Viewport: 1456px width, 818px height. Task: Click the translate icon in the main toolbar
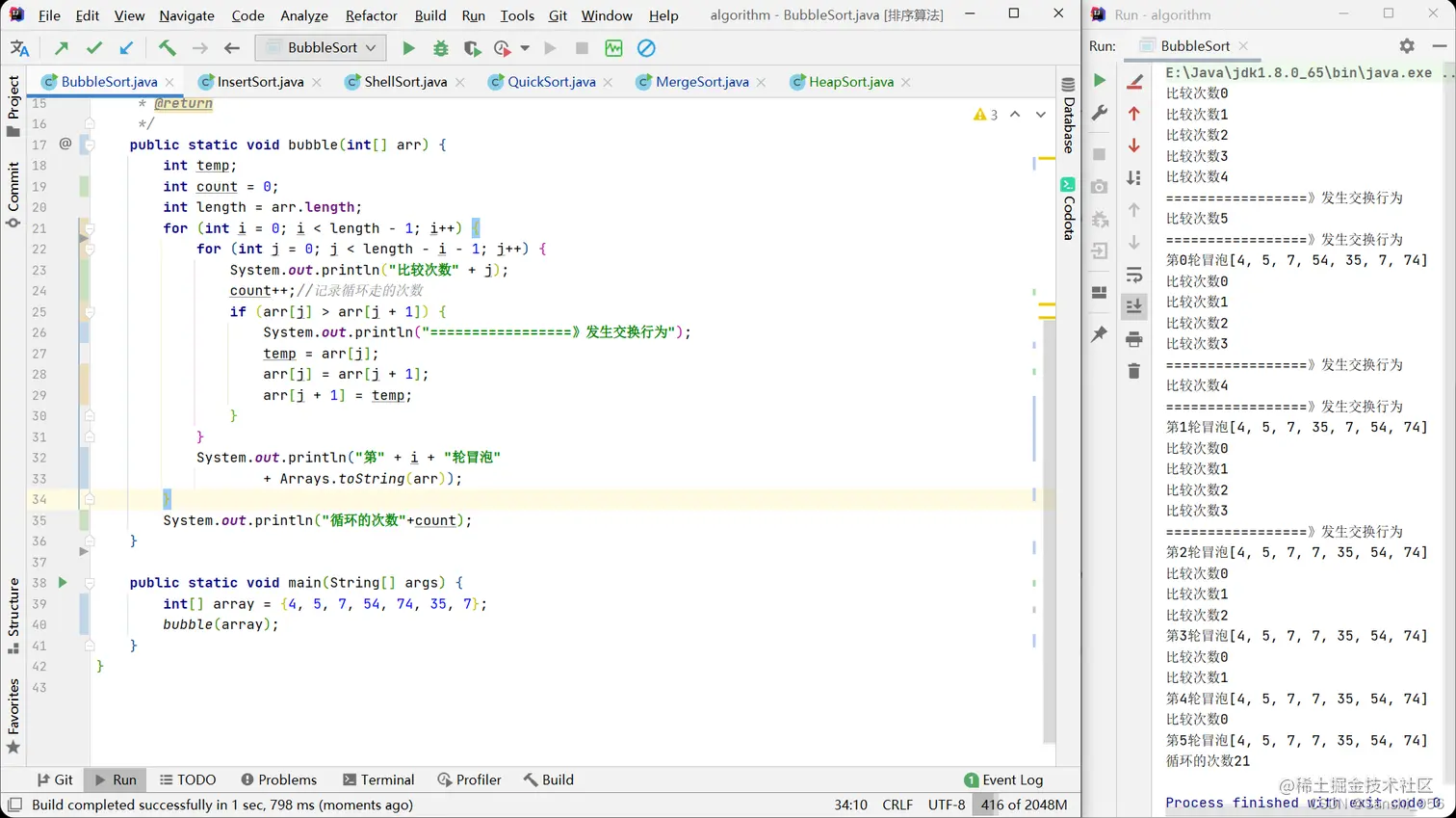19,48
